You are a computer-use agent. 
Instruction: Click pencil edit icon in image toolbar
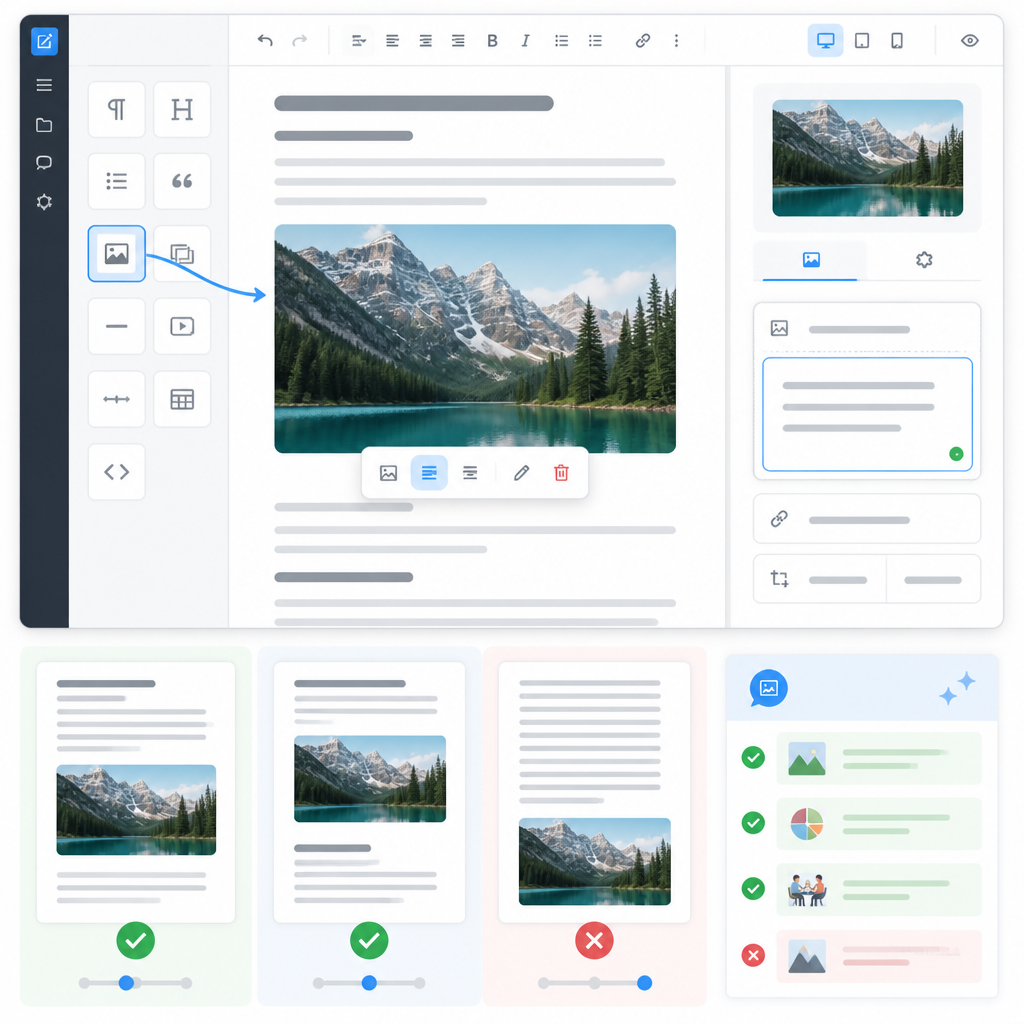[521, 473]
